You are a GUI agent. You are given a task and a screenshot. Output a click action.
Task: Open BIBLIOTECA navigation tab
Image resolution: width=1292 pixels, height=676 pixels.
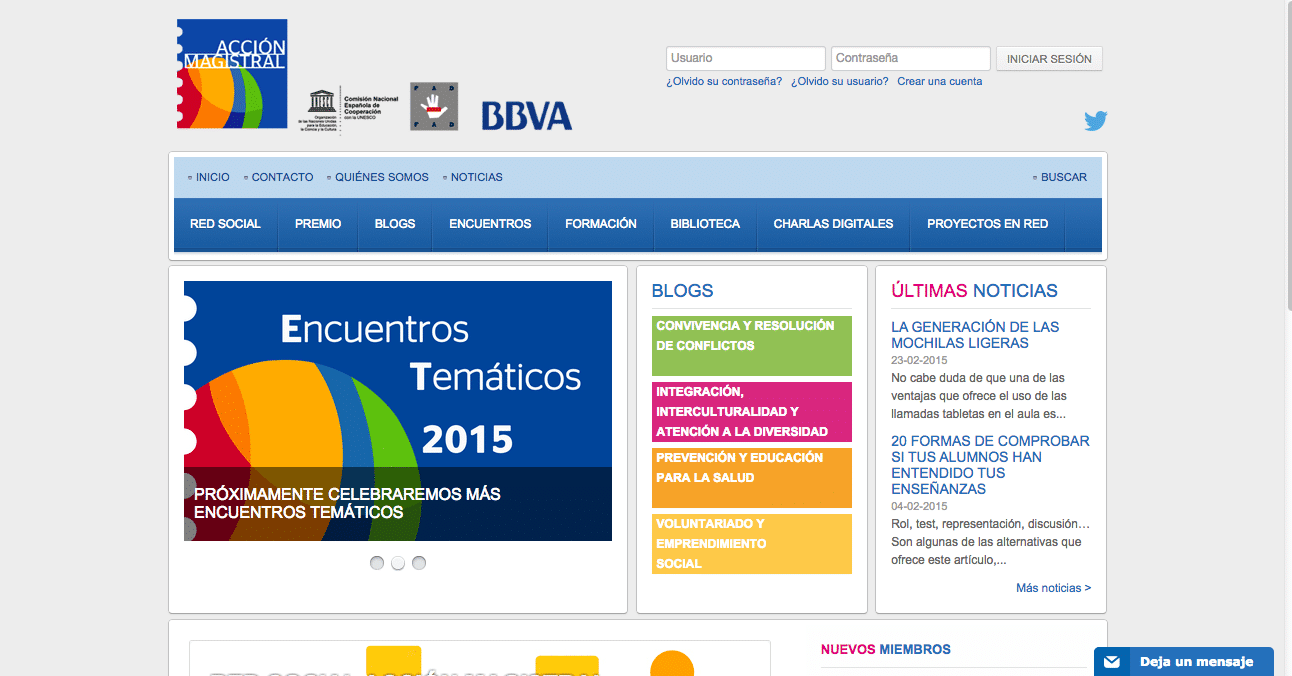705,224
